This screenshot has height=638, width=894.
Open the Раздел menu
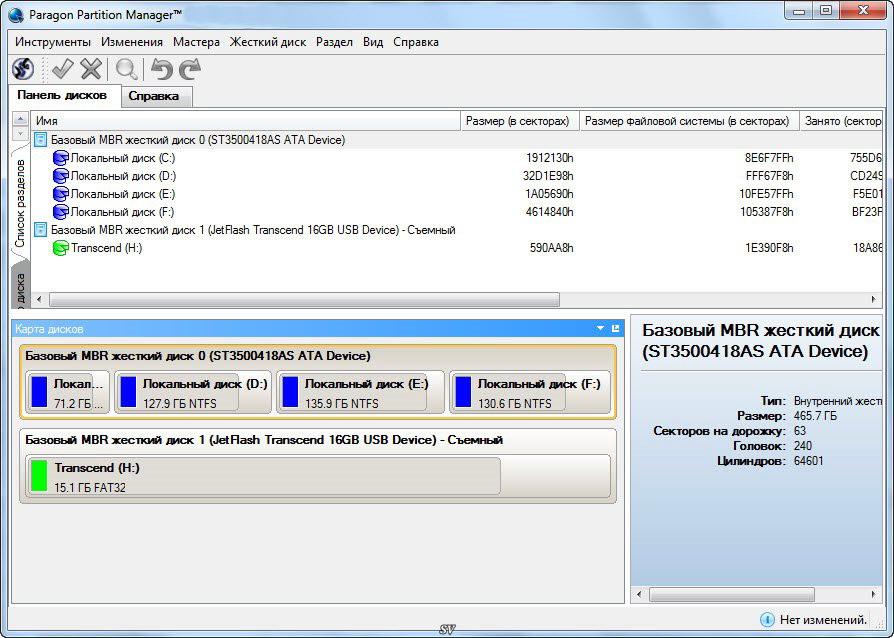[334, 42]
